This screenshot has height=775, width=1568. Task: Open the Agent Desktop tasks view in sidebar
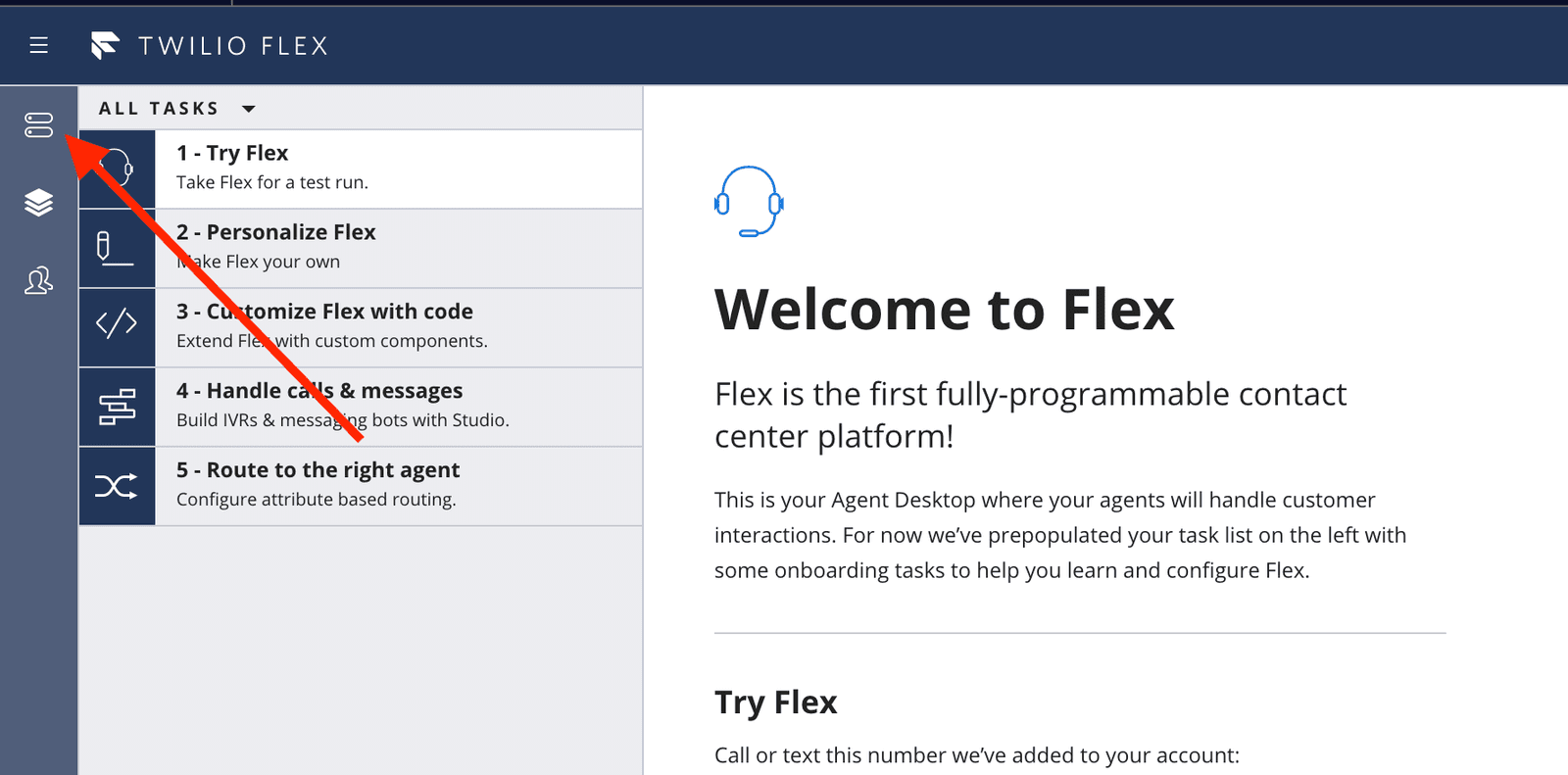click(38, 124)
